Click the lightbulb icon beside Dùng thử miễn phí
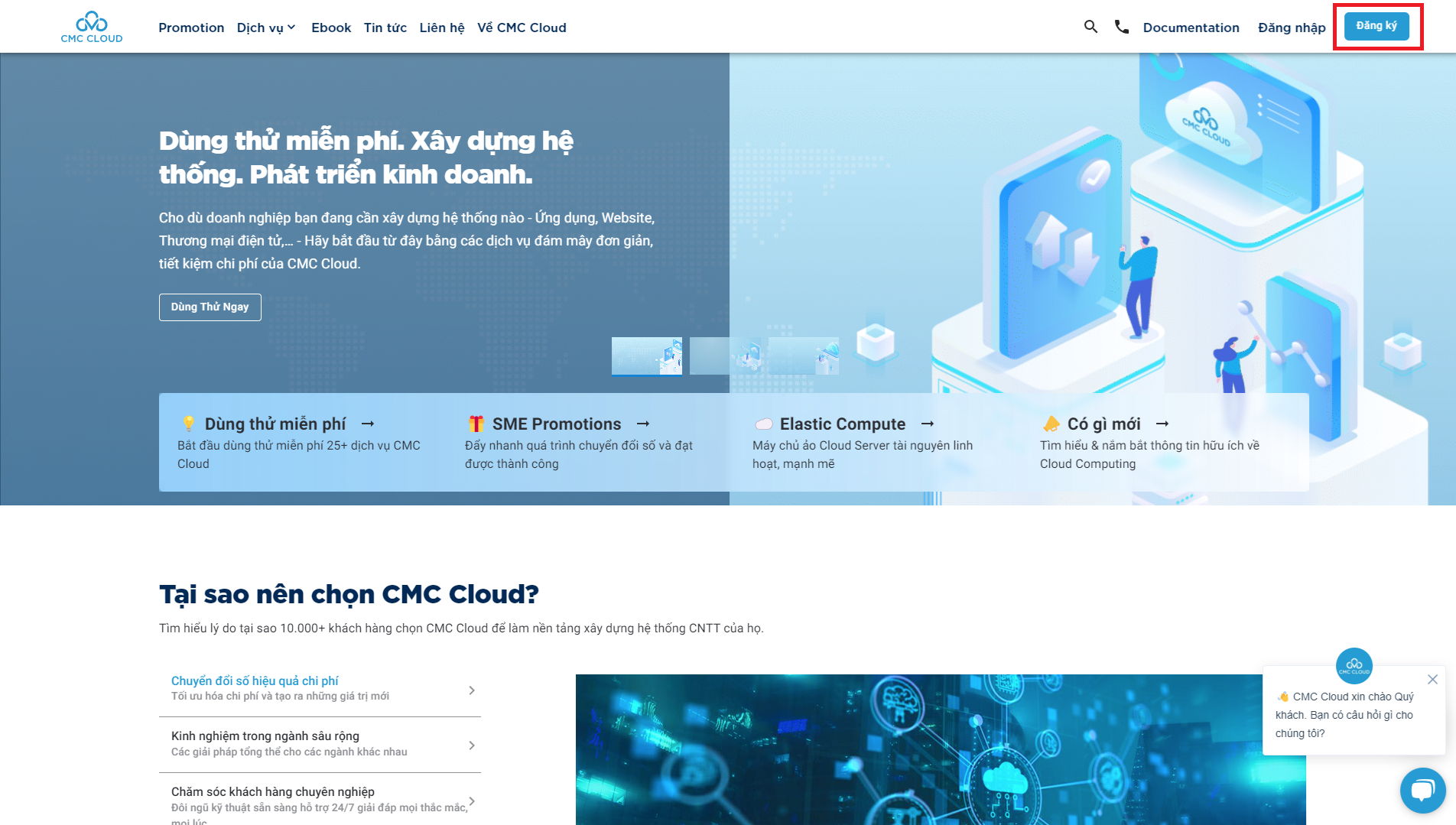 pyautogui.click(x=188, y=424)
